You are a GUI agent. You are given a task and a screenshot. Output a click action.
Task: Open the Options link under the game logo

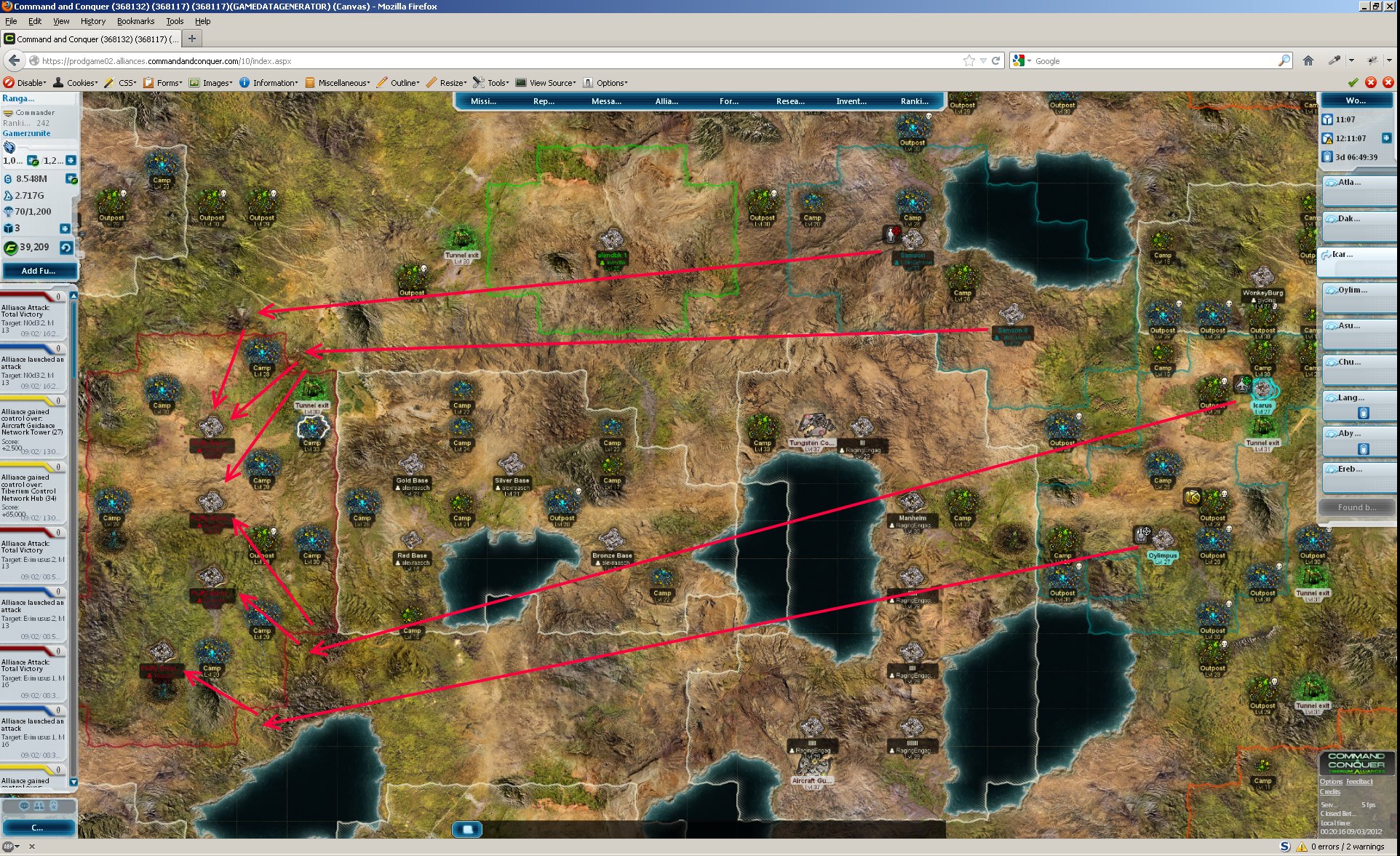click(1331, 782)
